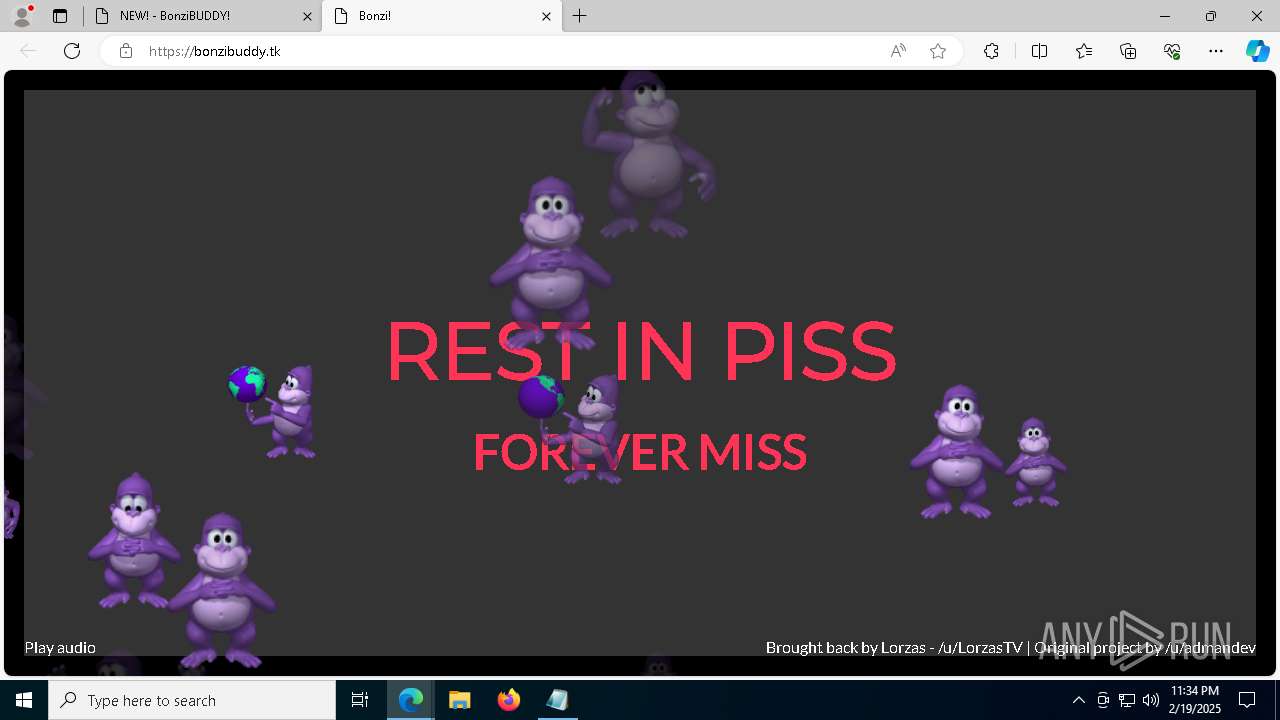Click the FOREVER MISS subtitle text
The width and height of the screenshot is (1280, 720).
click(640, 452)
